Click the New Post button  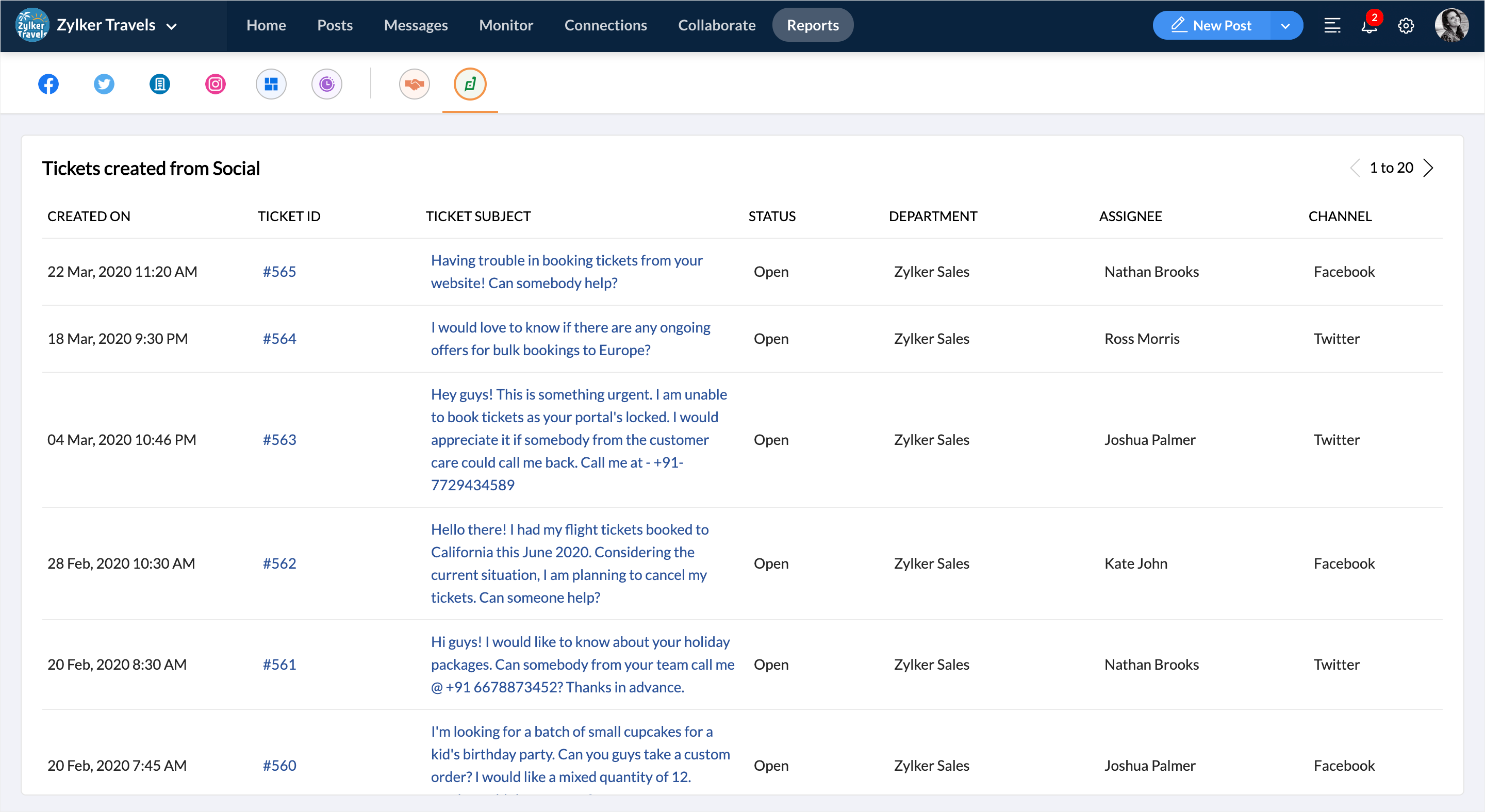(x=1211, y=25)
